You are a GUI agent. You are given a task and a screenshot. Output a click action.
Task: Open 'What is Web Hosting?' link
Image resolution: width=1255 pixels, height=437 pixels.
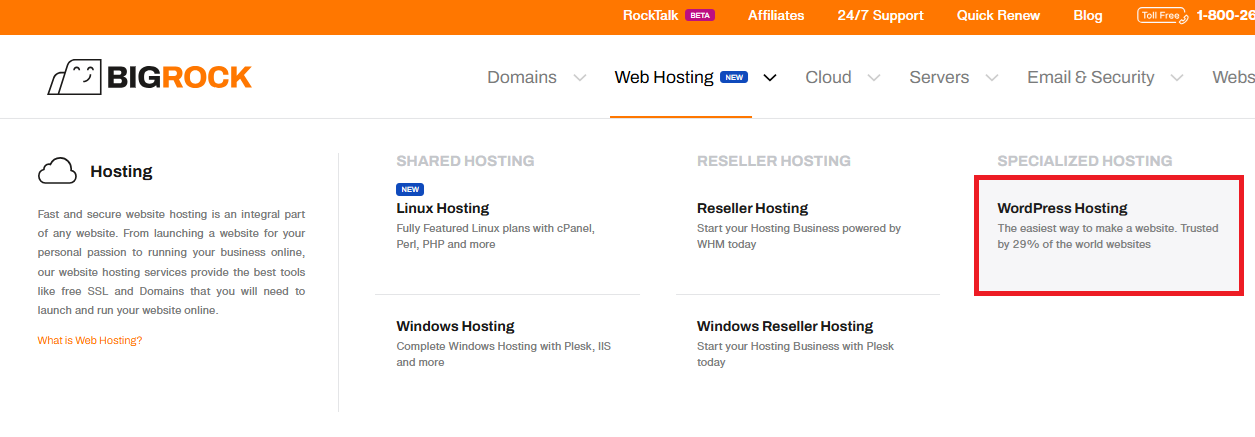pos(90,340)
